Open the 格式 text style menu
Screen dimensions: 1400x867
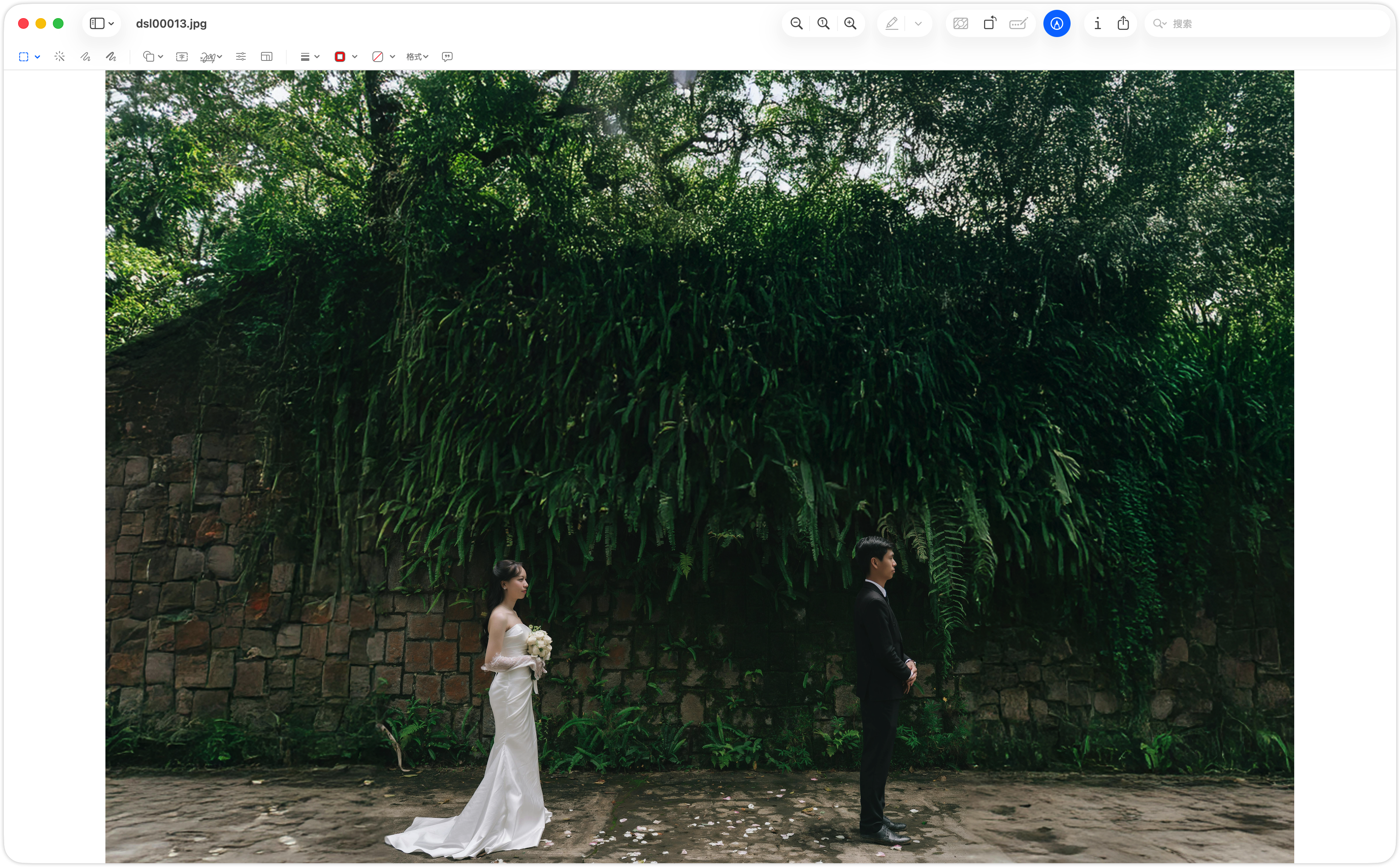coord(417,57)
